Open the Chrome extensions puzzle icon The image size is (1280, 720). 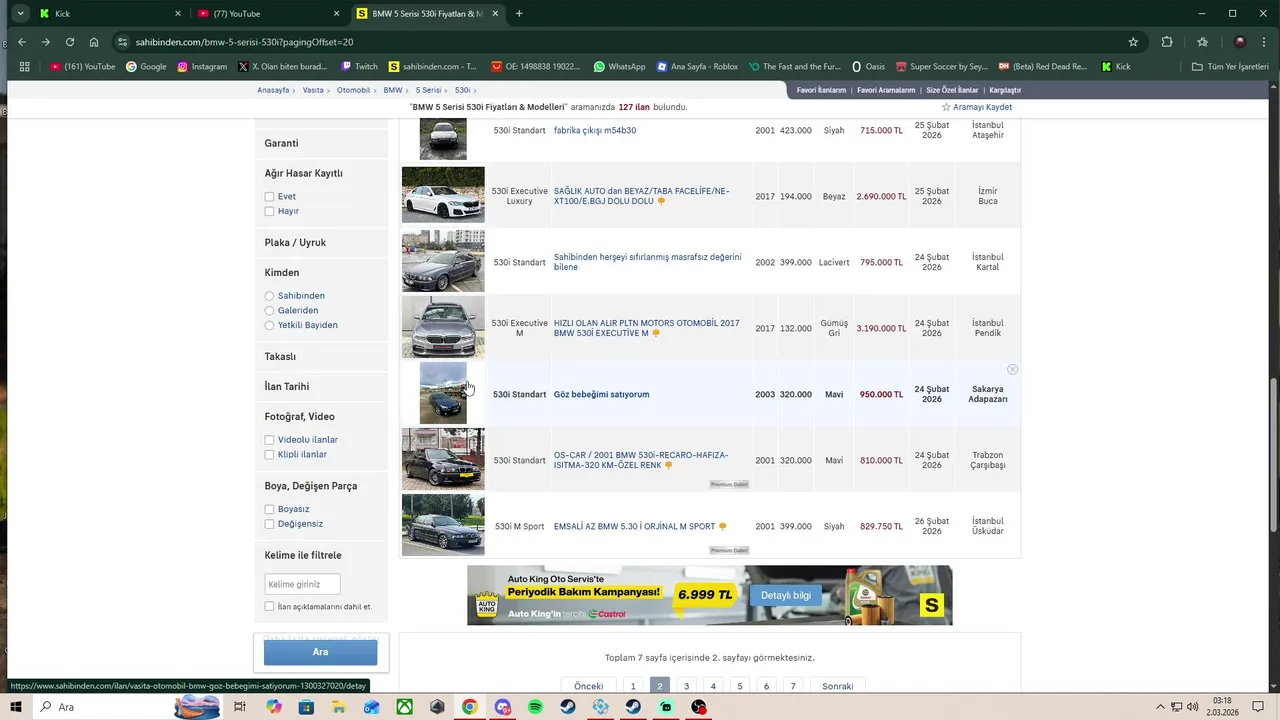tap(1167, 42)
